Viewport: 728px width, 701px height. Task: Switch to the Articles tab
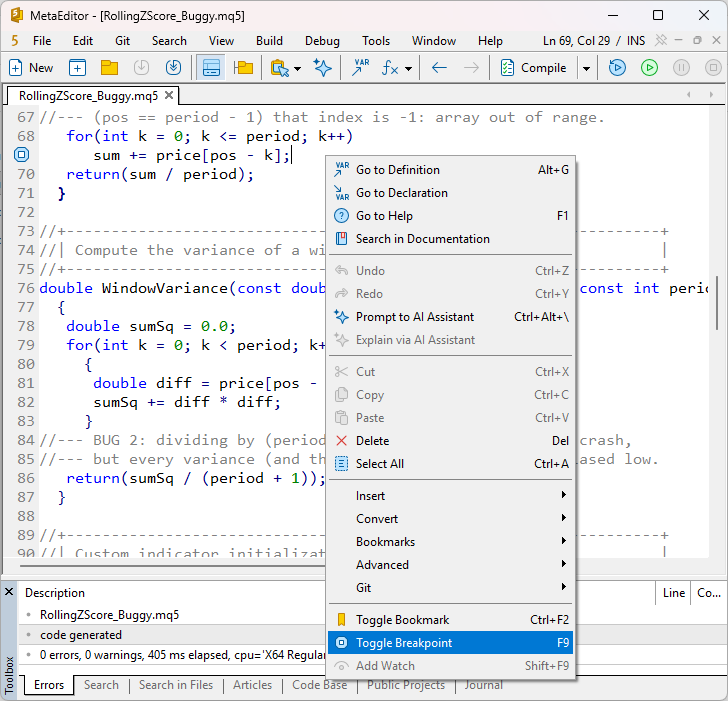(x=253, y=685)
